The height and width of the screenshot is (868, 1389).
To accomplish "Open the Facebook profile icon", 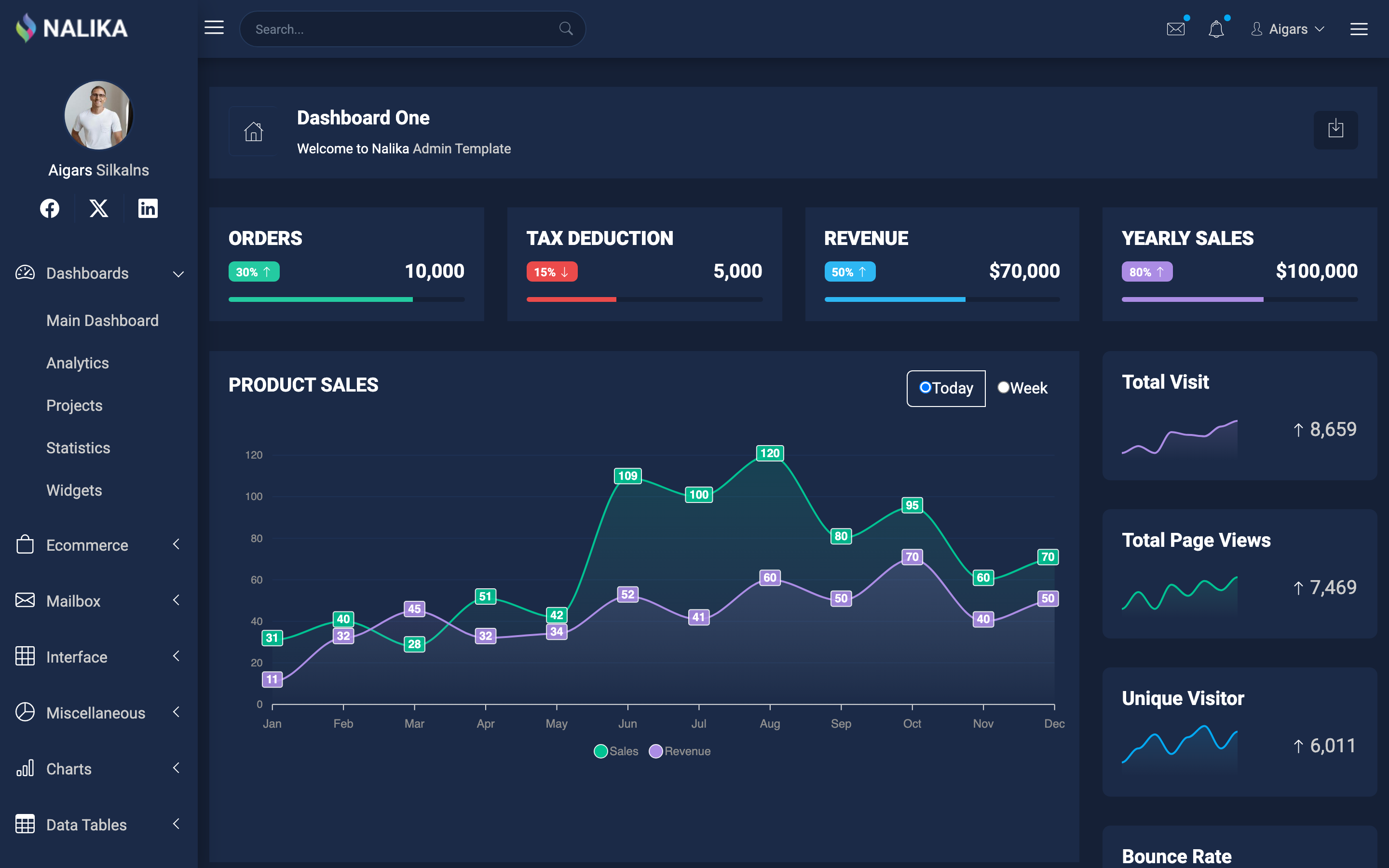I will (x=49, y=208).
